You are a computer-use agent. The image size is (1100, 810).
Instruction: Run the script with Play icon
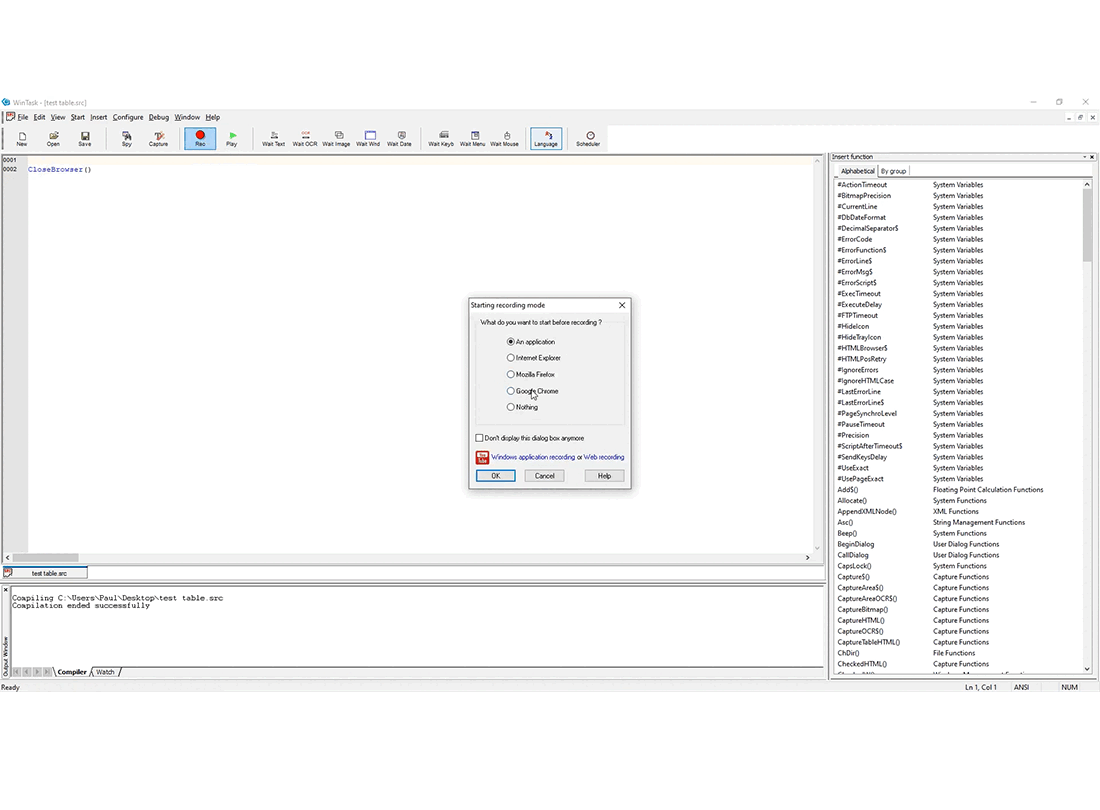pyautogui.click(x=232, y=138)
